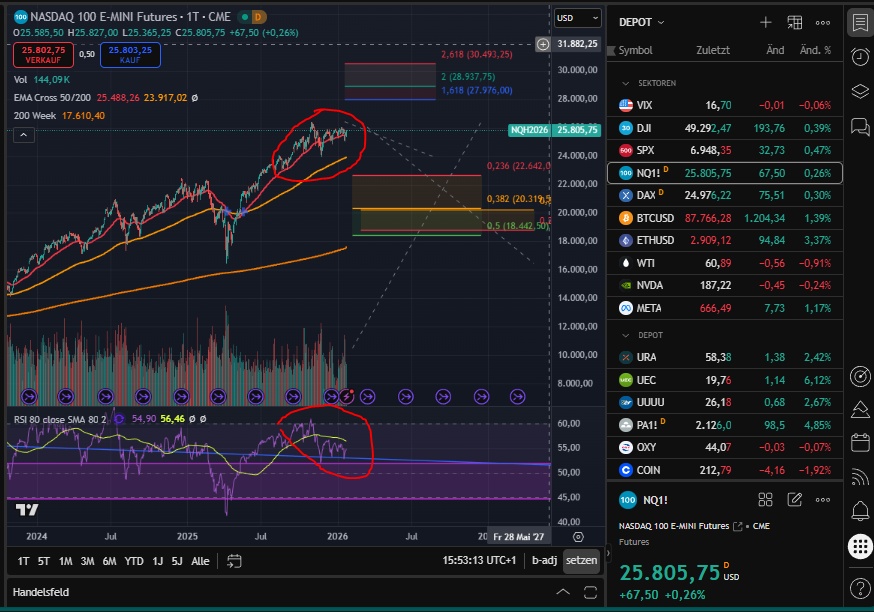This screenshot has width=874, height=612.
Task: Open the object tree layers icon in sidebar
Action: [859, 91]
